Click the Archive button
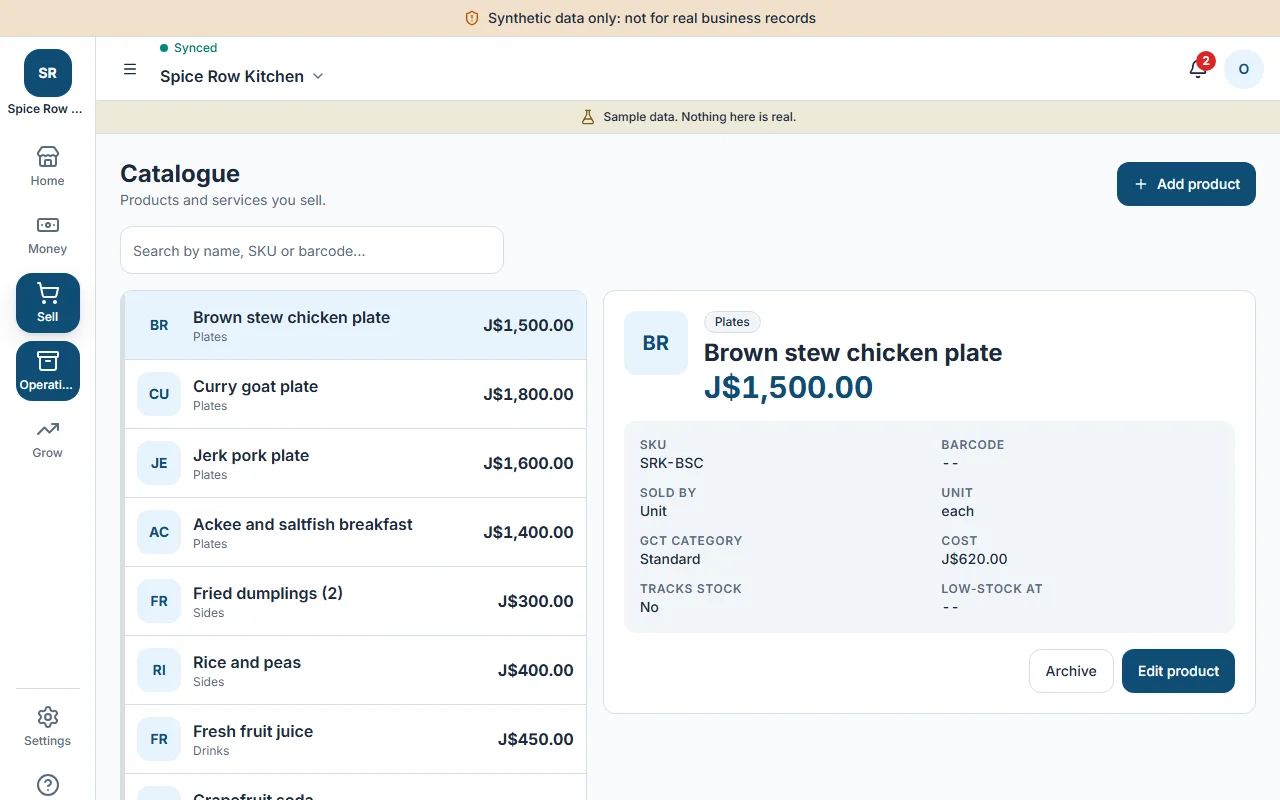1280x800 pixels. 1071,671
